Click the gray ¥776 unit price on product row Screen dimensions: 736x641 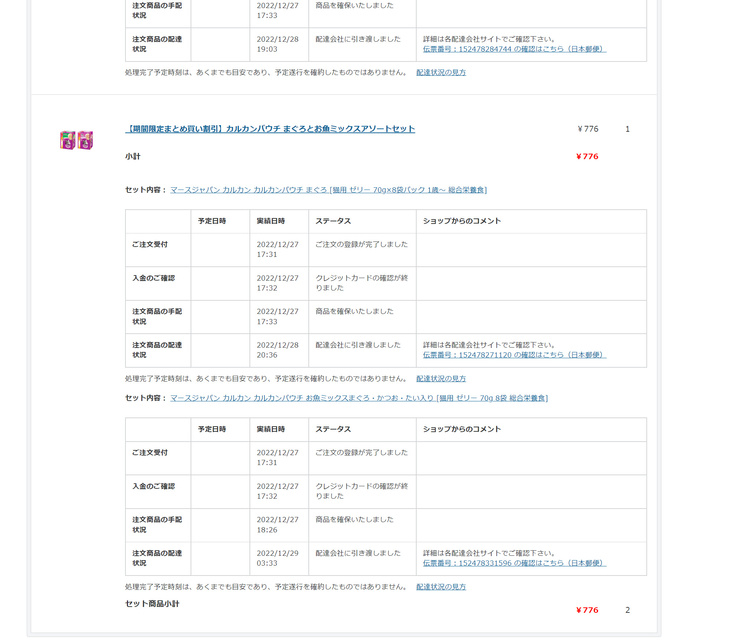[x=587, y=129]
